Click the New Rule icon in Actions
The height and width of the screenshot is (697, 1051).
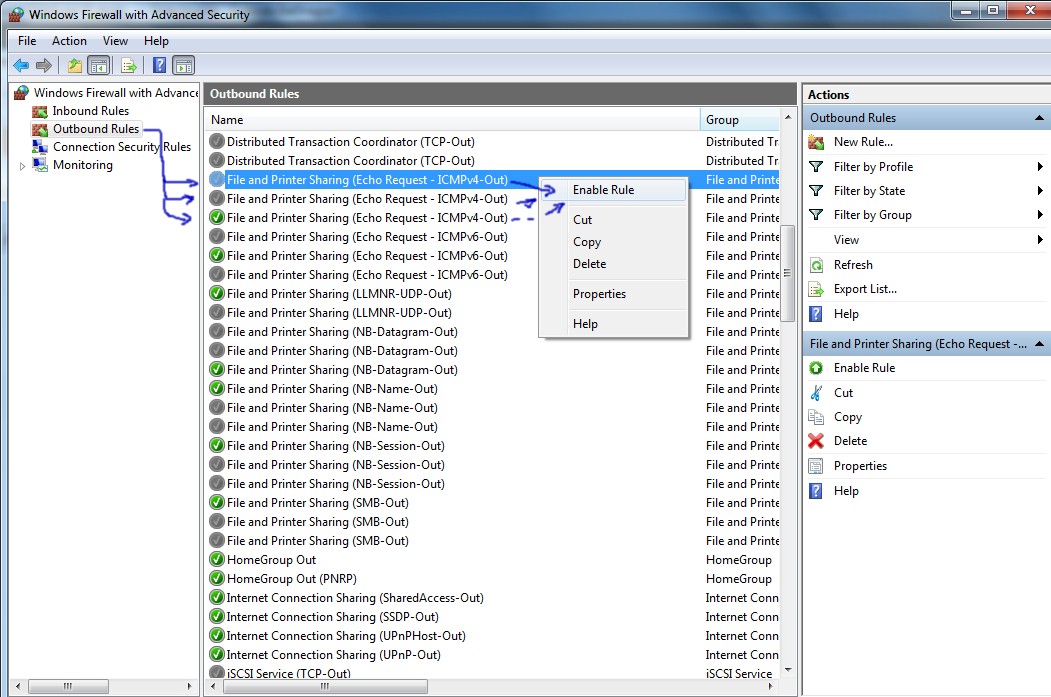pyautogui.click(x=816, y=142)
